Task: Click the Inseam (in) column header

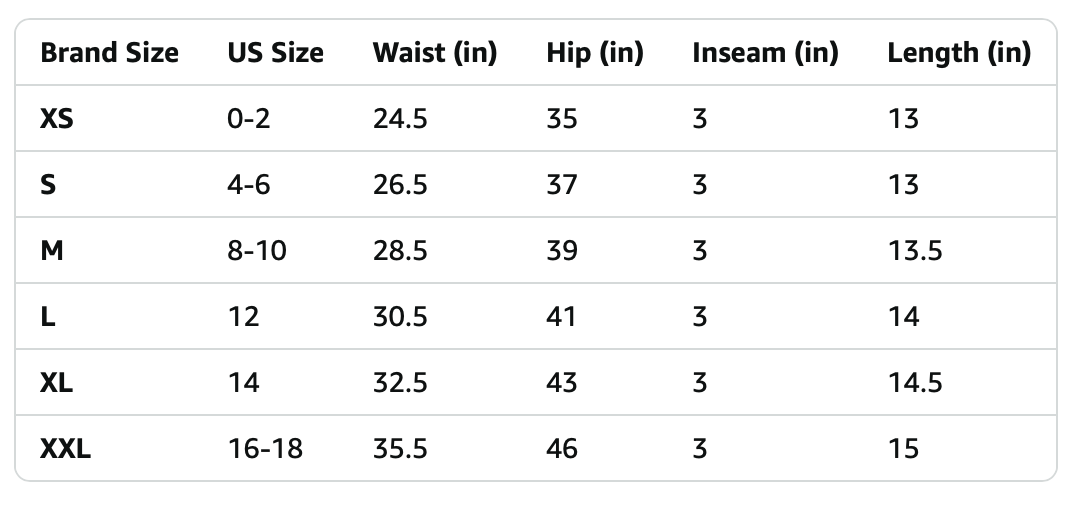Action: [764, 53]
